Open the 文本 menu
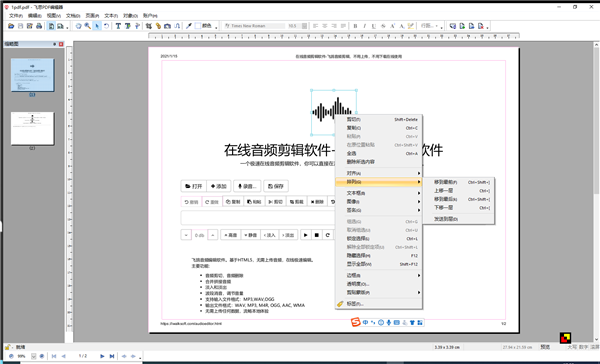Screen dimensions: 600x364 pyautogui.click(x=111, y=15)
